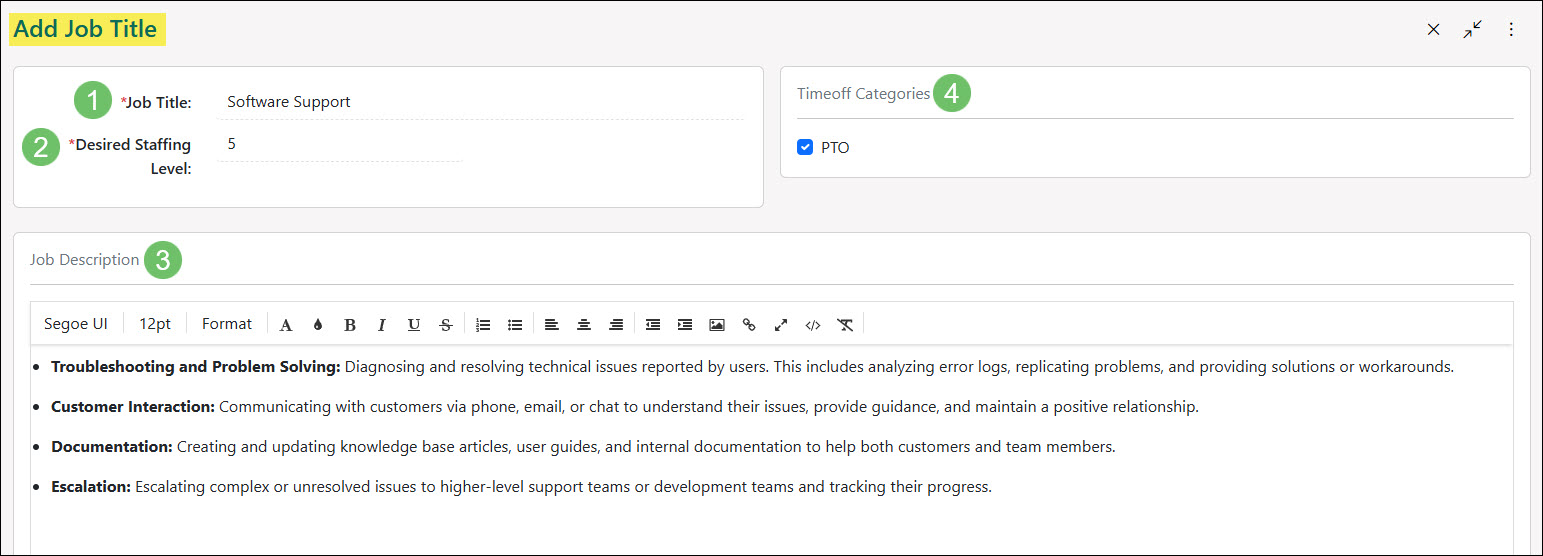Open the HTML source code view
The height and width of the screenshot is (556, 1543).
point(813,325)
